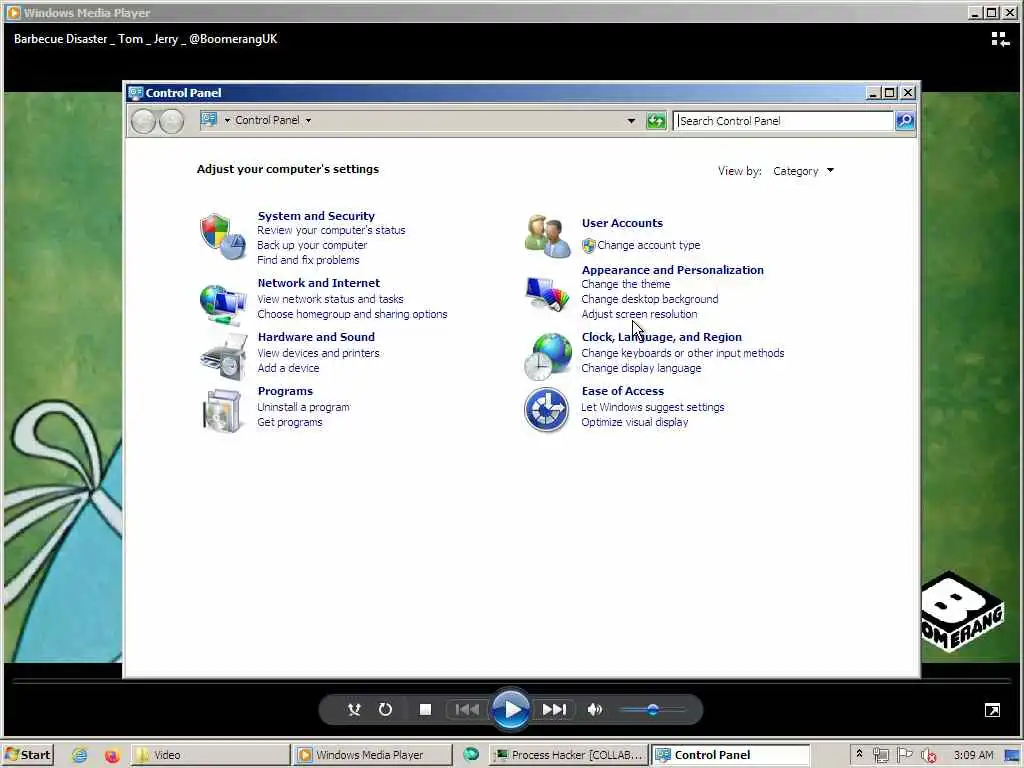Toggle repeat in Windows Media Player
The image size is (1024, 768).
[385, 709]
